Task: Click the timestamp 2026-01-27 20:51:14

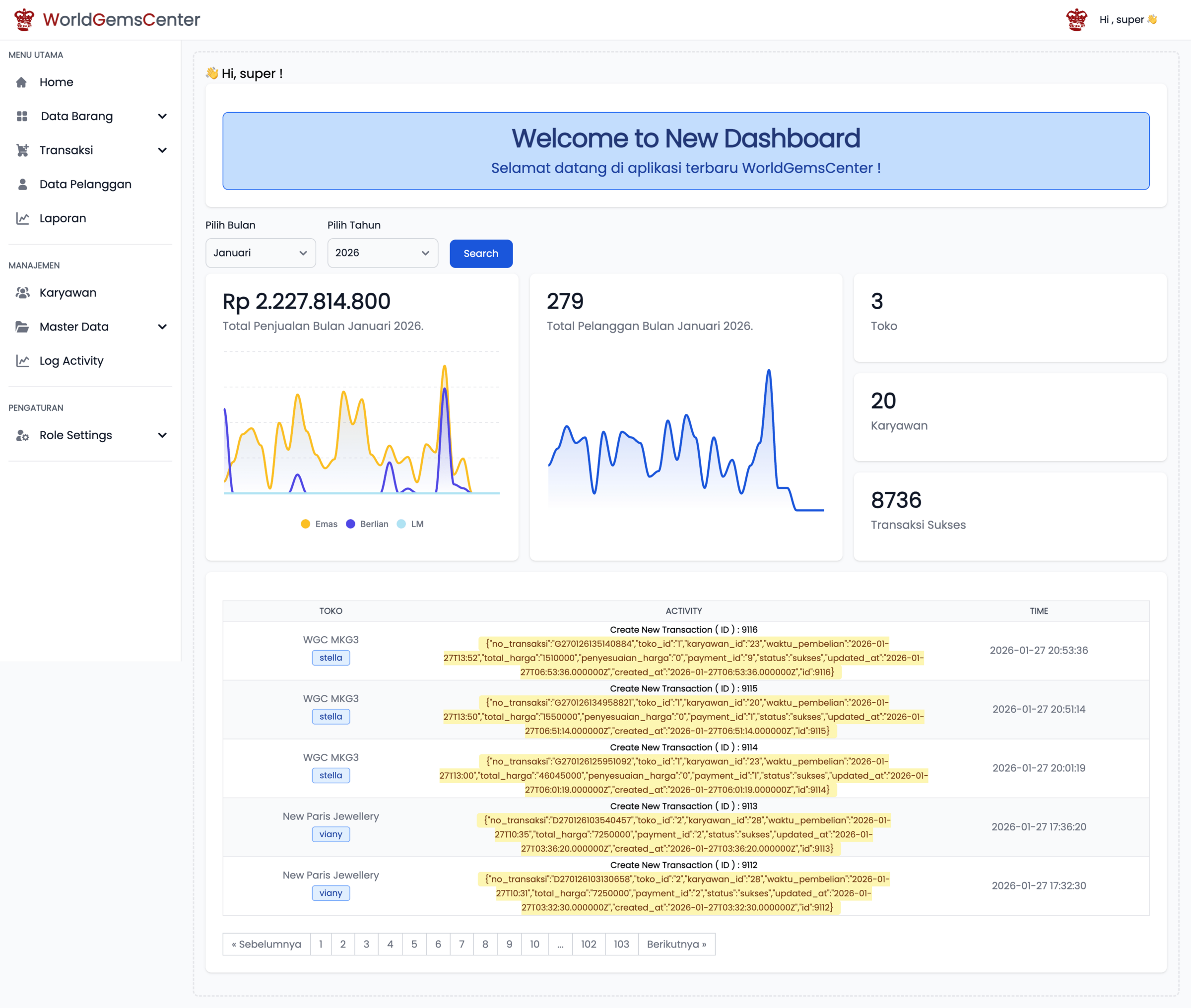Action: pyautogui.click(x=1039, y=709)
